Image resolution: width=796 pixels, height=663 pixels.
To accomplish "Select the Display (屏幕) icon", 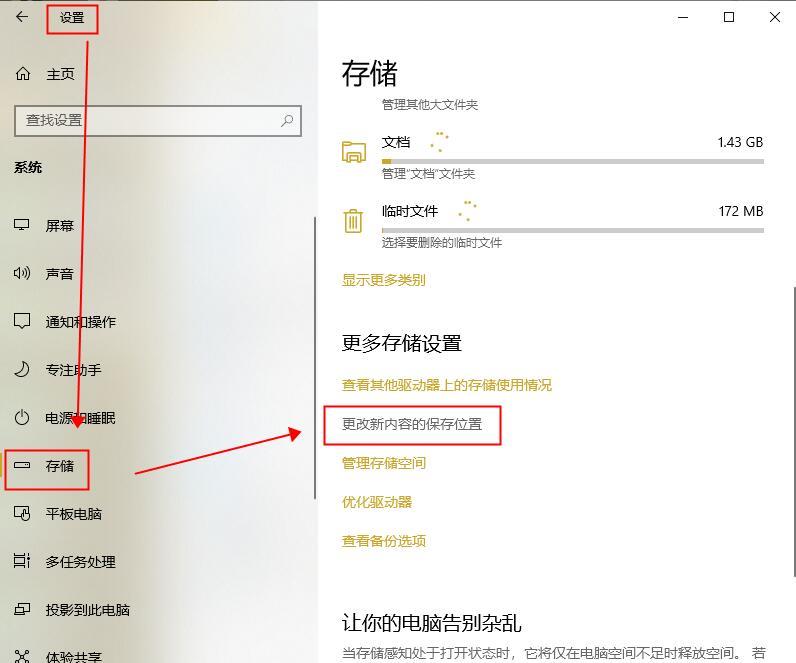I will (x=22, y=225).
